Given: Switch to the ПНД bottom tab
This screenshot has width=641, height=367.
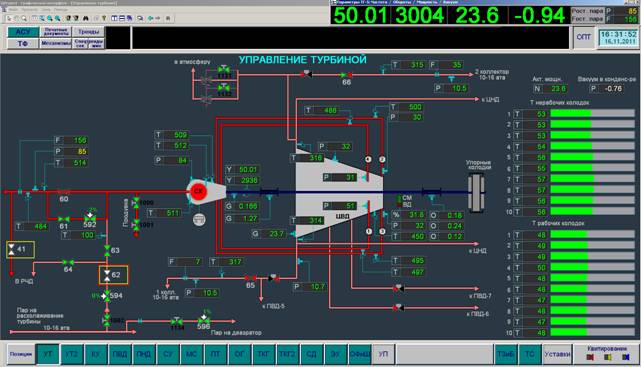Looking at the screenshot, I should (x=144, y=354).
